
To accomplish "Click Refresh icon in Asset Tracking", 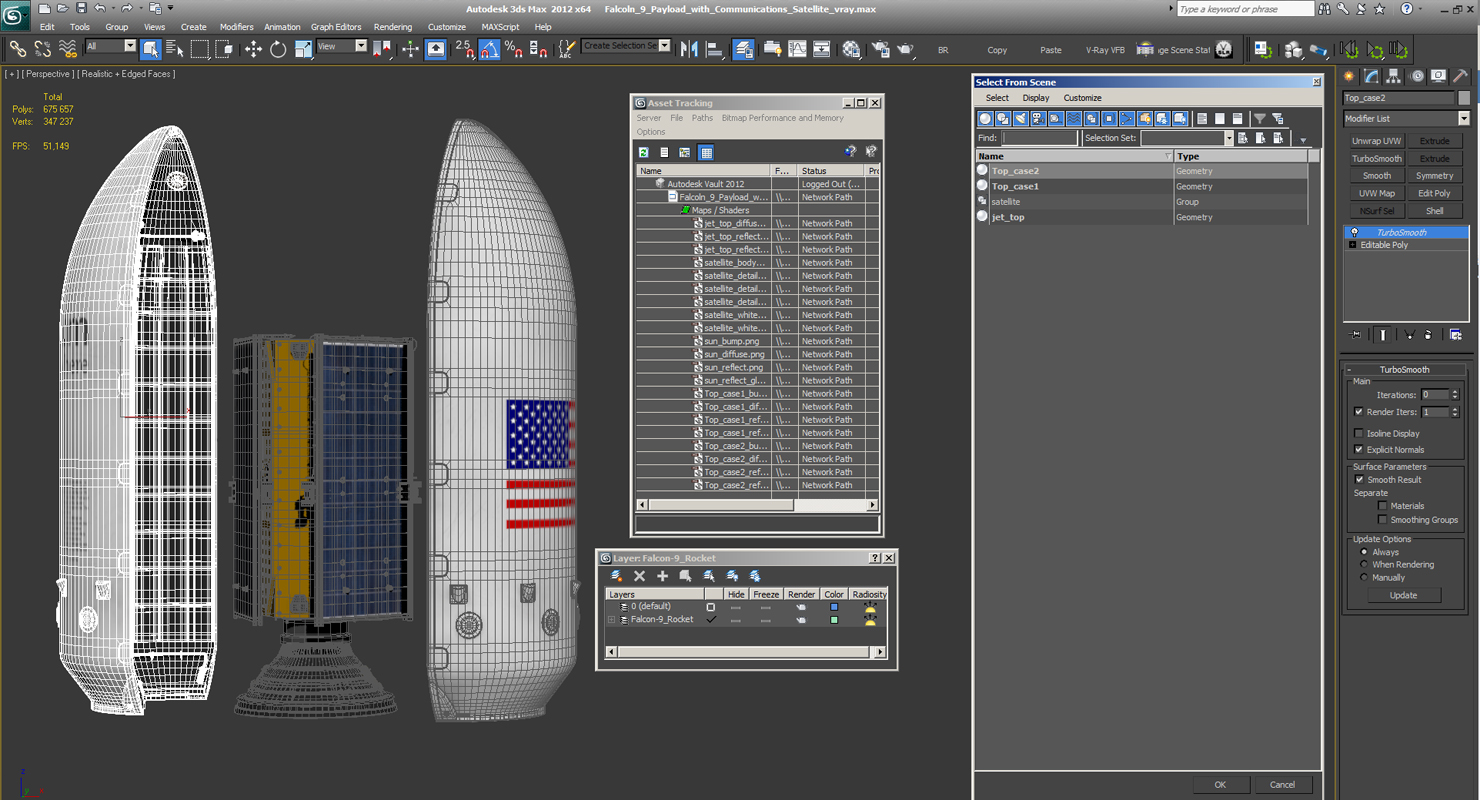I will click(x=644, y=152).
